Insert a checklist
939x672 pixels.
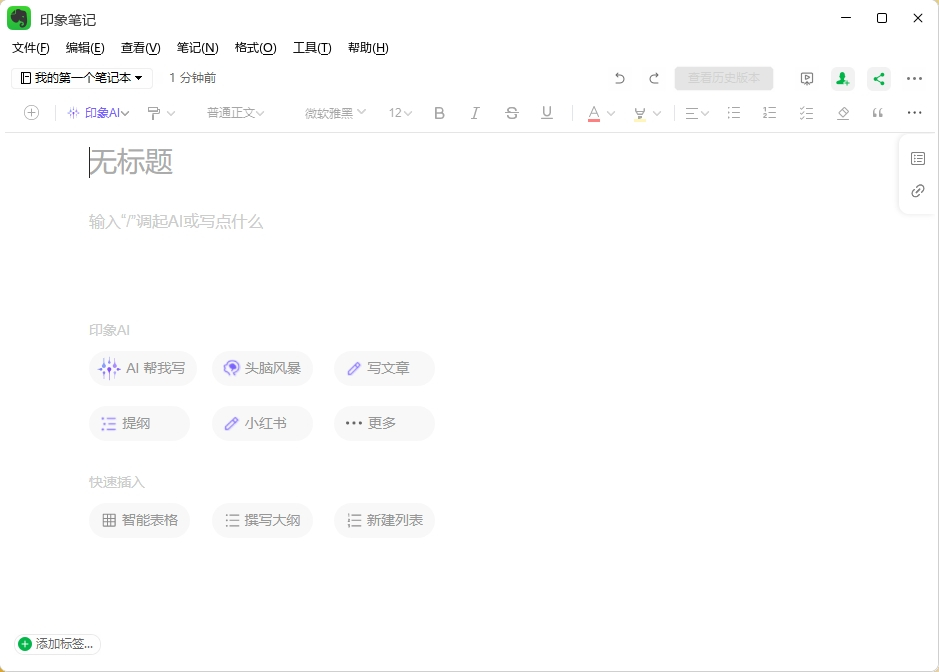[x=806, y=112]
